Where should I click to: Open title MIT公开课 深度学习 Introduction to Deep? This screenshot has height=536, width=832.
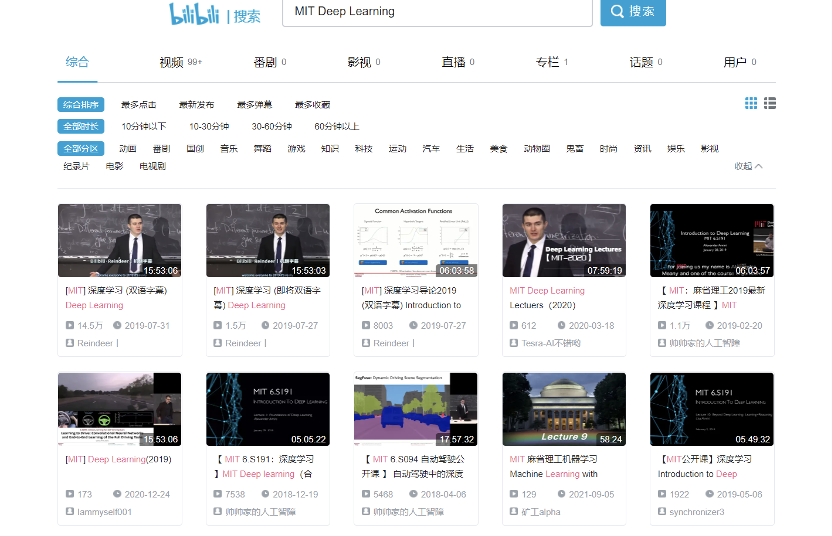(705, 466)
